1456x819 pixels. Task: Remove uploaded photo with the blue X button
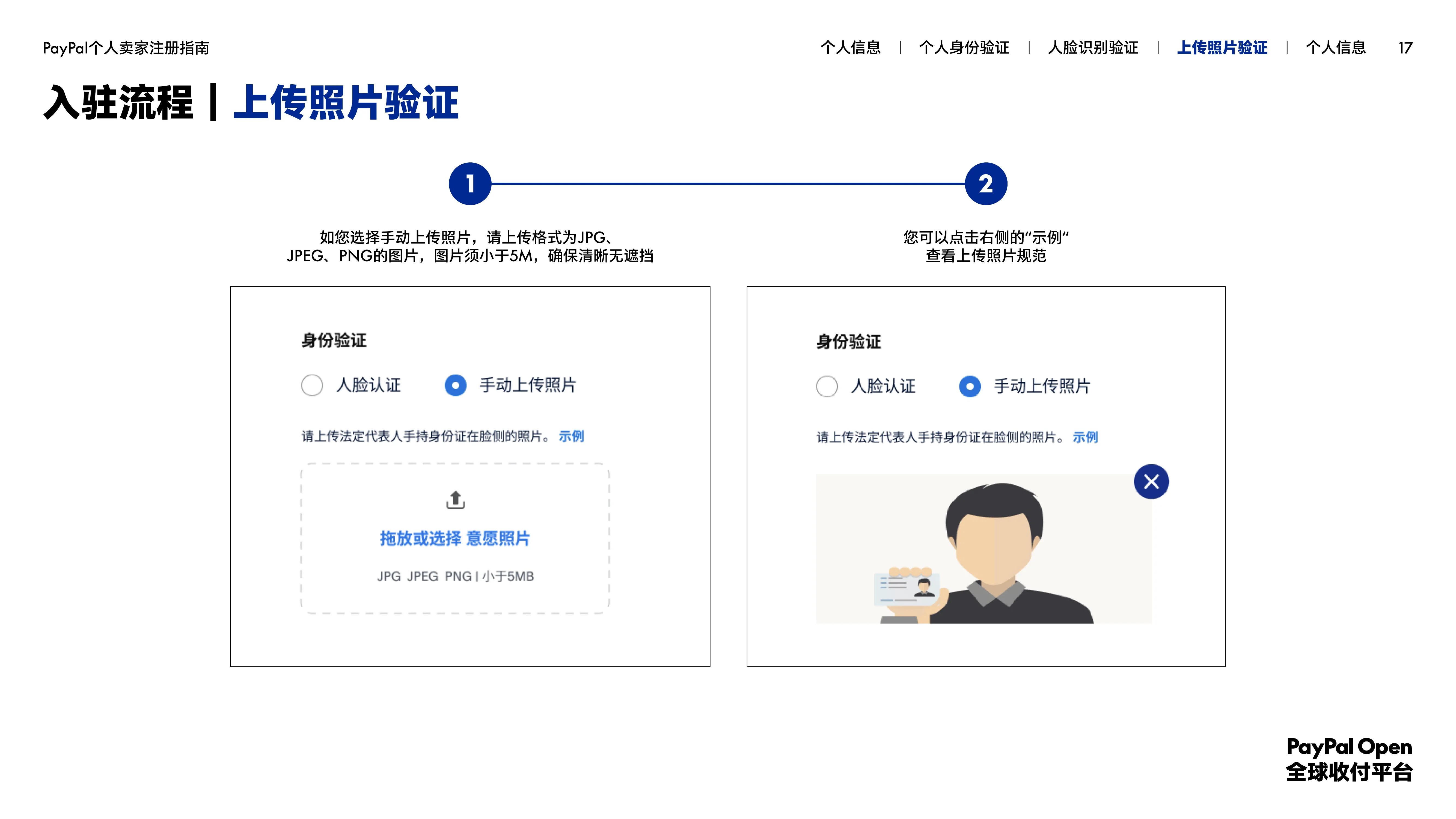(x=1151, y=482)
